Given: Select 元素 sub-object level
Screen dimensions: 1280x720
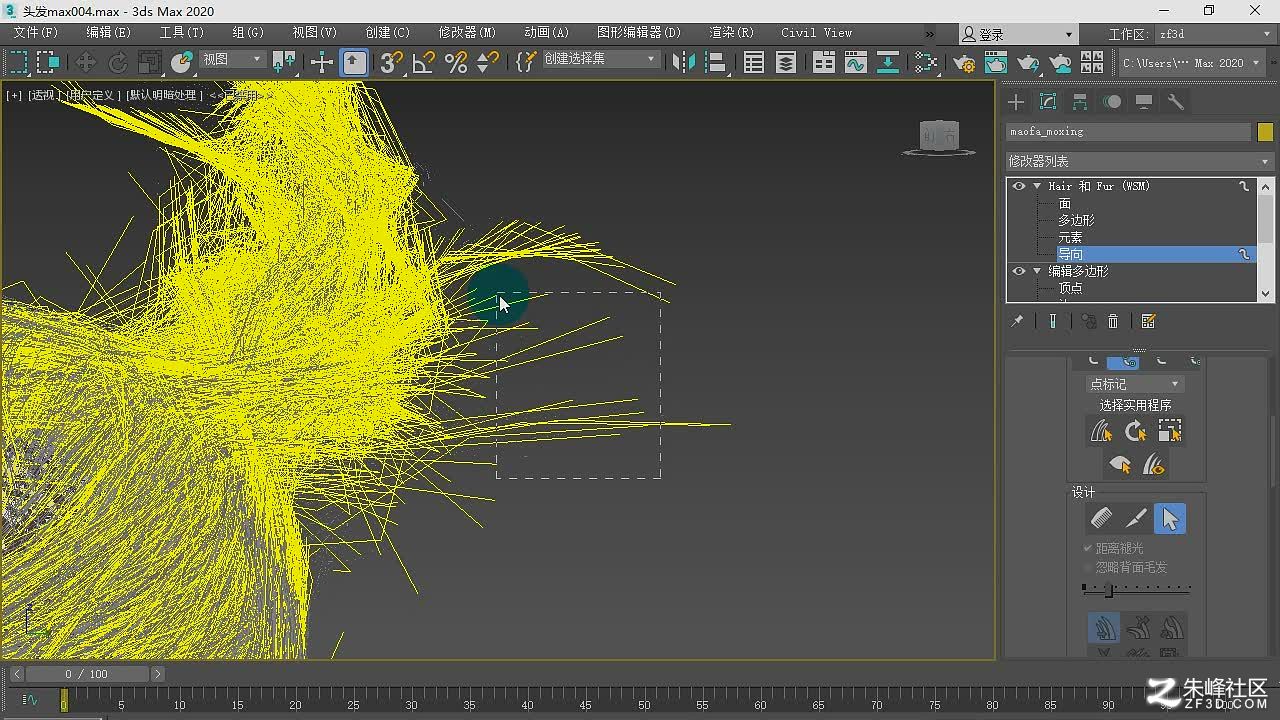Looking at the screenshot, I should (1070, 237).
